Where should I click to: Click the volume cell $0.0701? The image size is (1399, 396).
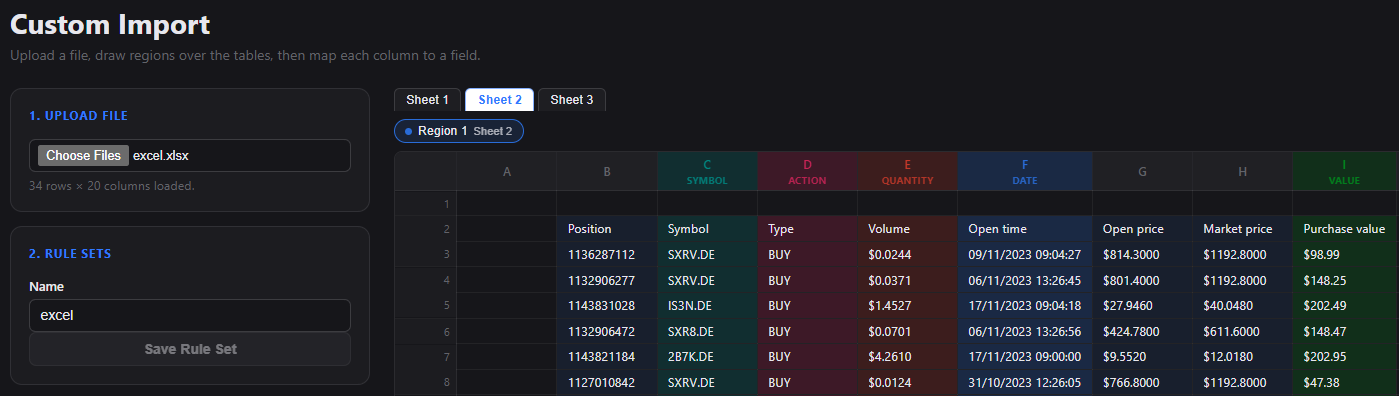point(907,331)
